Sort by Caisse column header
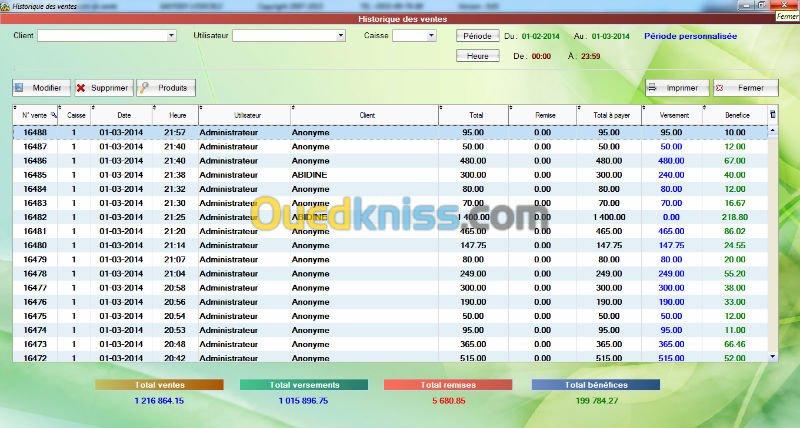The height and width of the screenshot is (428, 800). 75,115
